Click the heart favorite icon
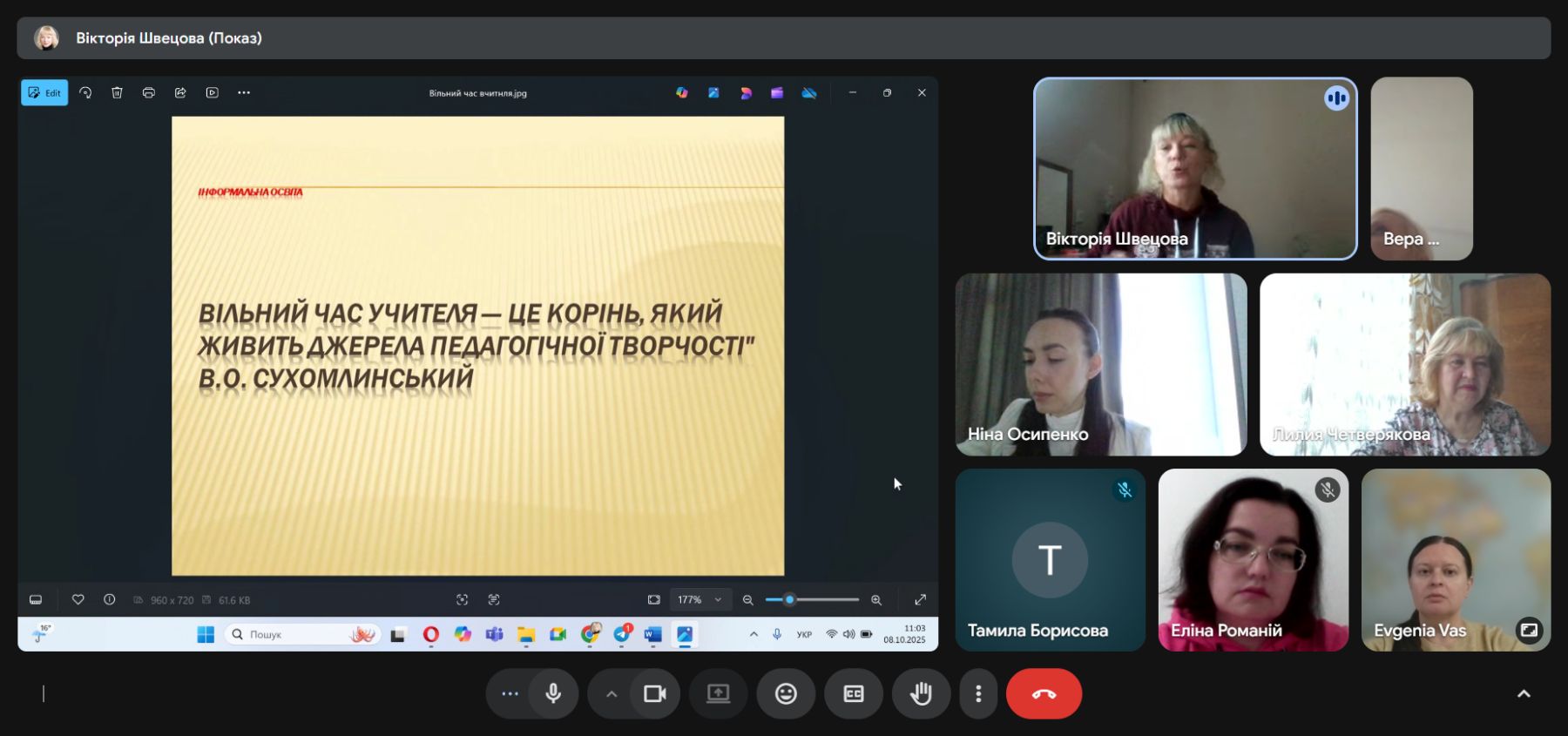The width and height of the screenshot is (1568, 736). click(x=78, y=599)
